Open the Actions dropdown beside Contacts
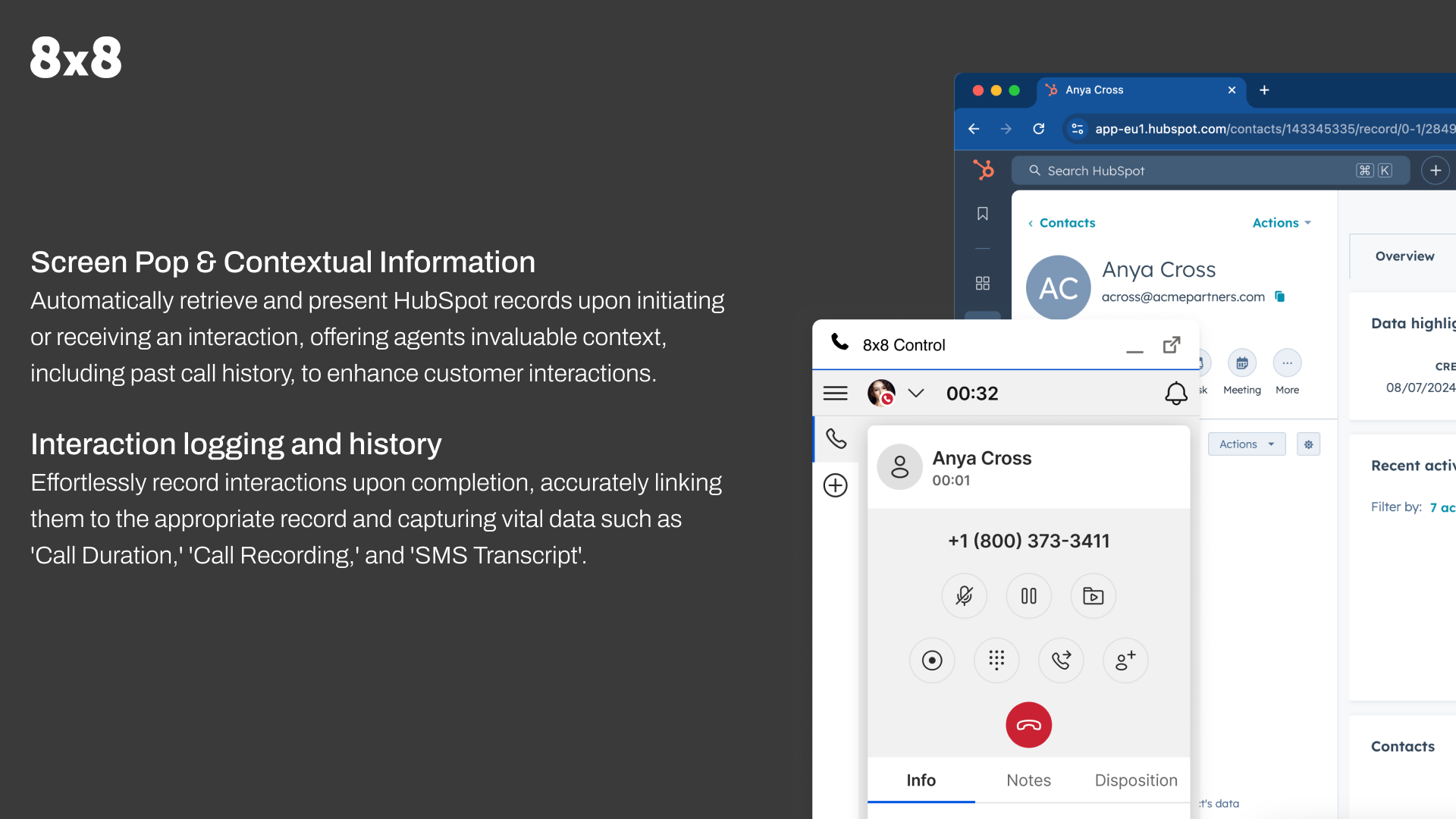Screen dimensions: 1456x819 coord(1281,223)
